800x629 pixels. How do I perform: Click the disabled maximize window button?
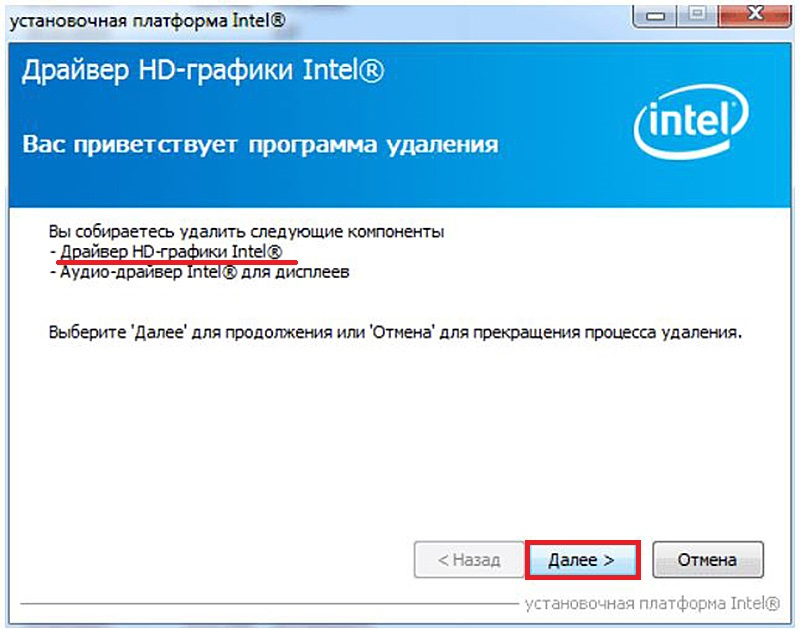697,15
